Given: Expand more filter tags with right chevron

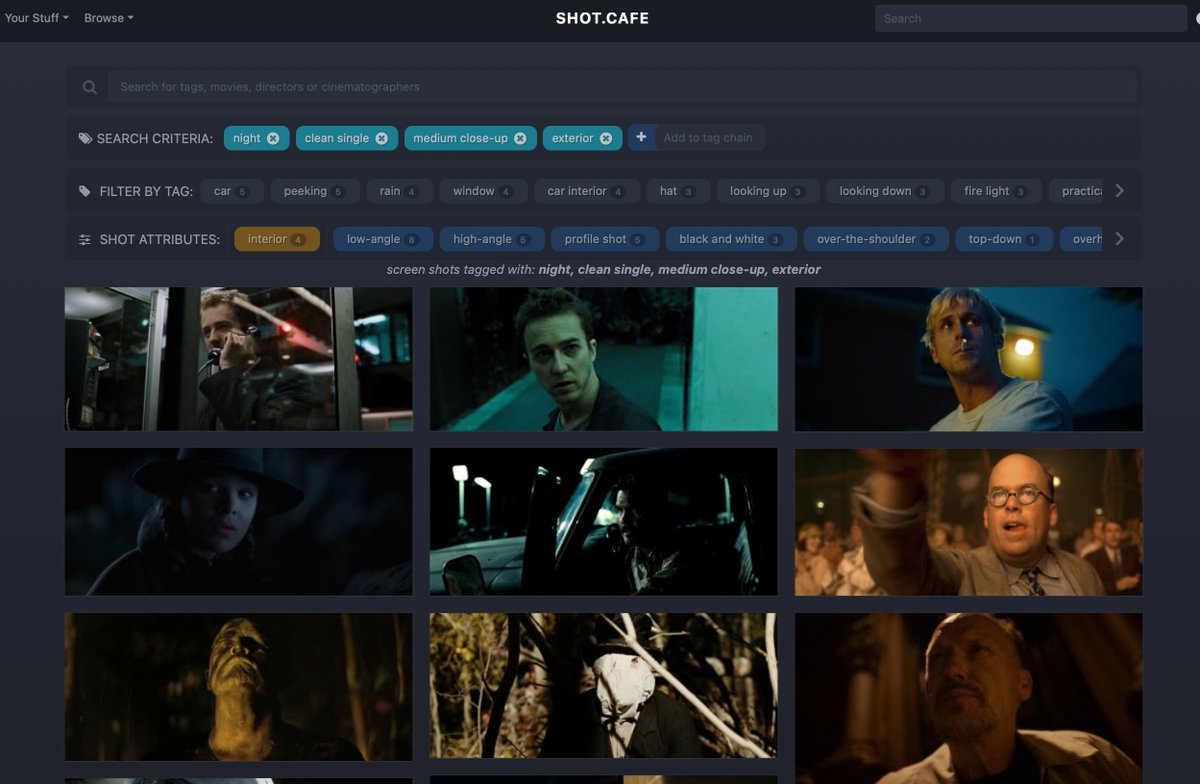Looking at the screenshot, I should (1119, 190).
